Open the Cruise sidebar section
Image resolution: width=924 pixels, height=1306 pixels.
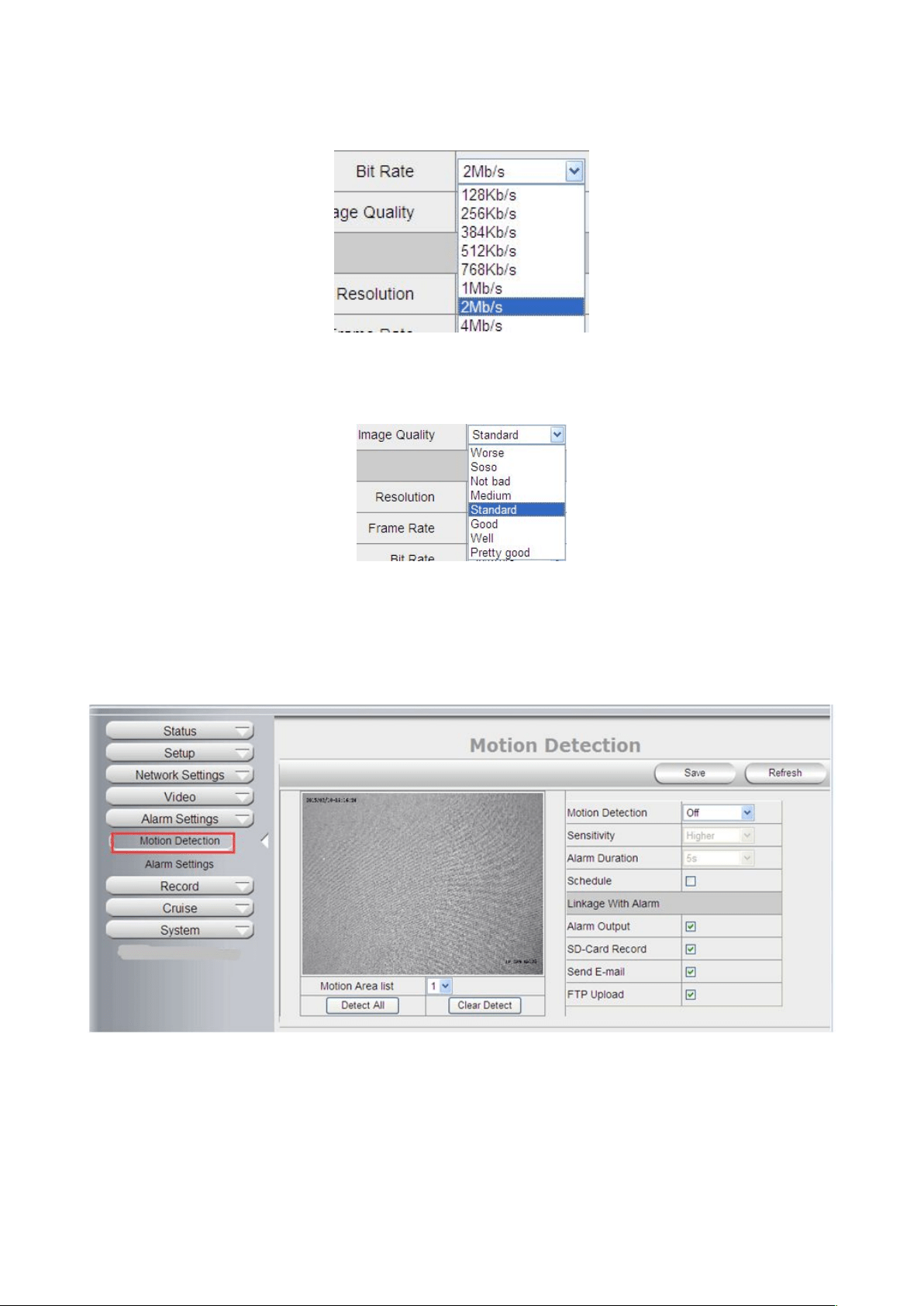tap(180, 908)
